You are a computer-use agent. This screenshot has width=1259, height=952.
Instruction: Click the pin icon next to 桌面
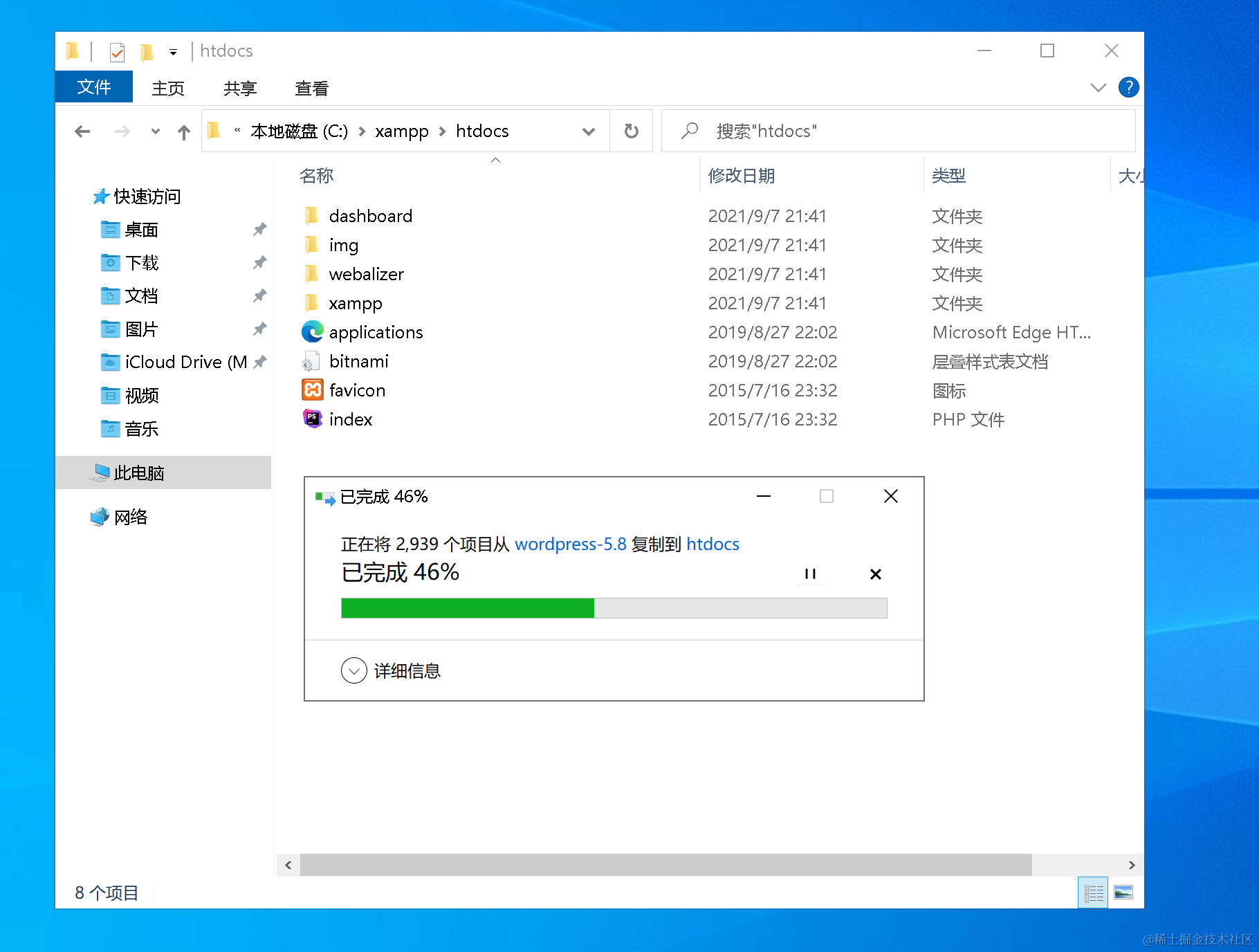point(259,229)
